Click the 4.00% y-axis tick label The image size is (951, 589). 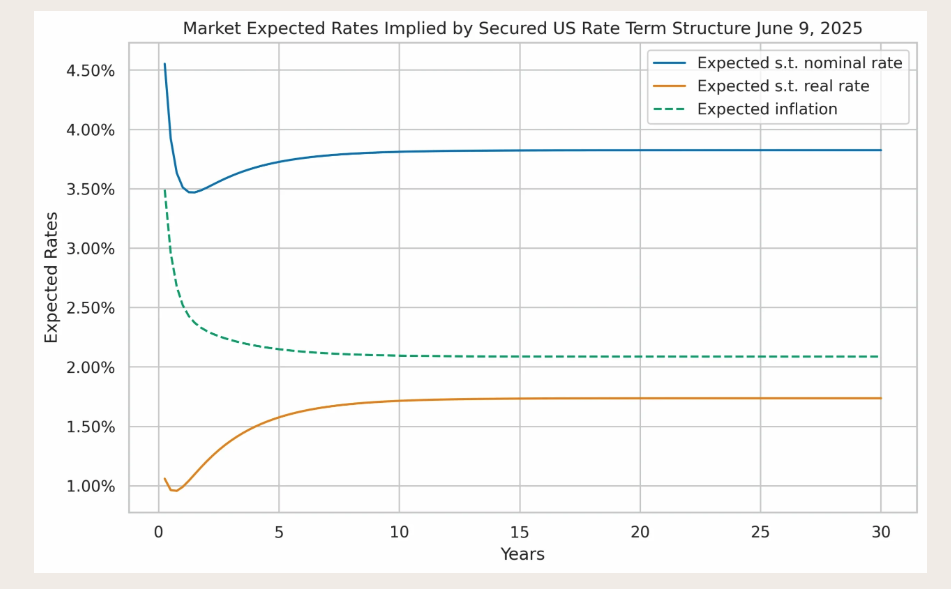pos(90,130)
